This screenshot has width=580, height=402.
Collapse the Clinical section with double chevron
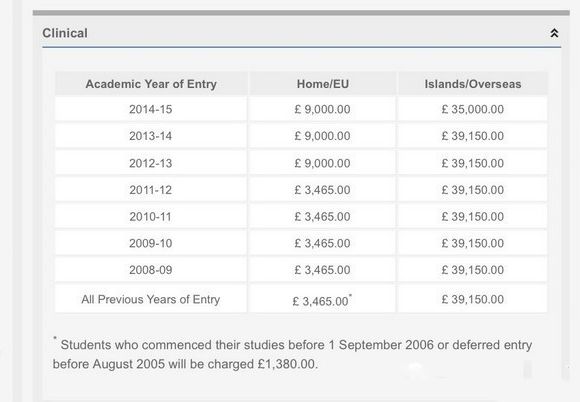tap(554, 33)
